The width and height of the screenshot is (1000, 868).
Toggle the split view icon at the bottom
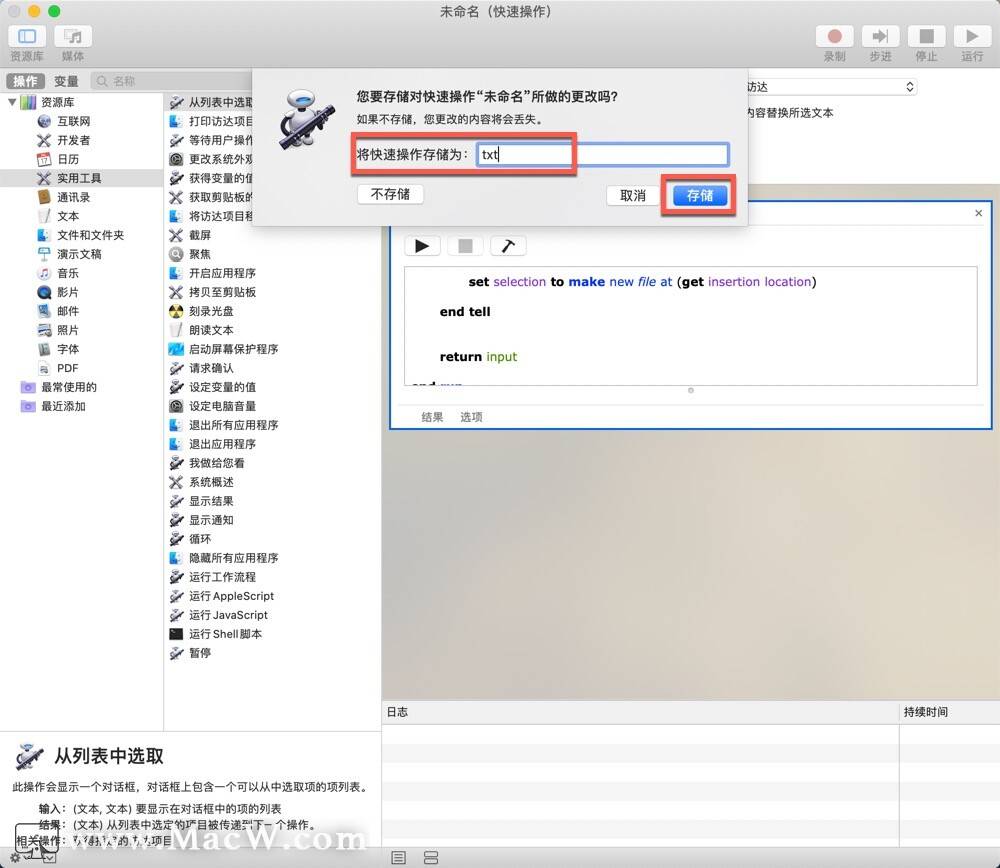[x=430, y=857]
